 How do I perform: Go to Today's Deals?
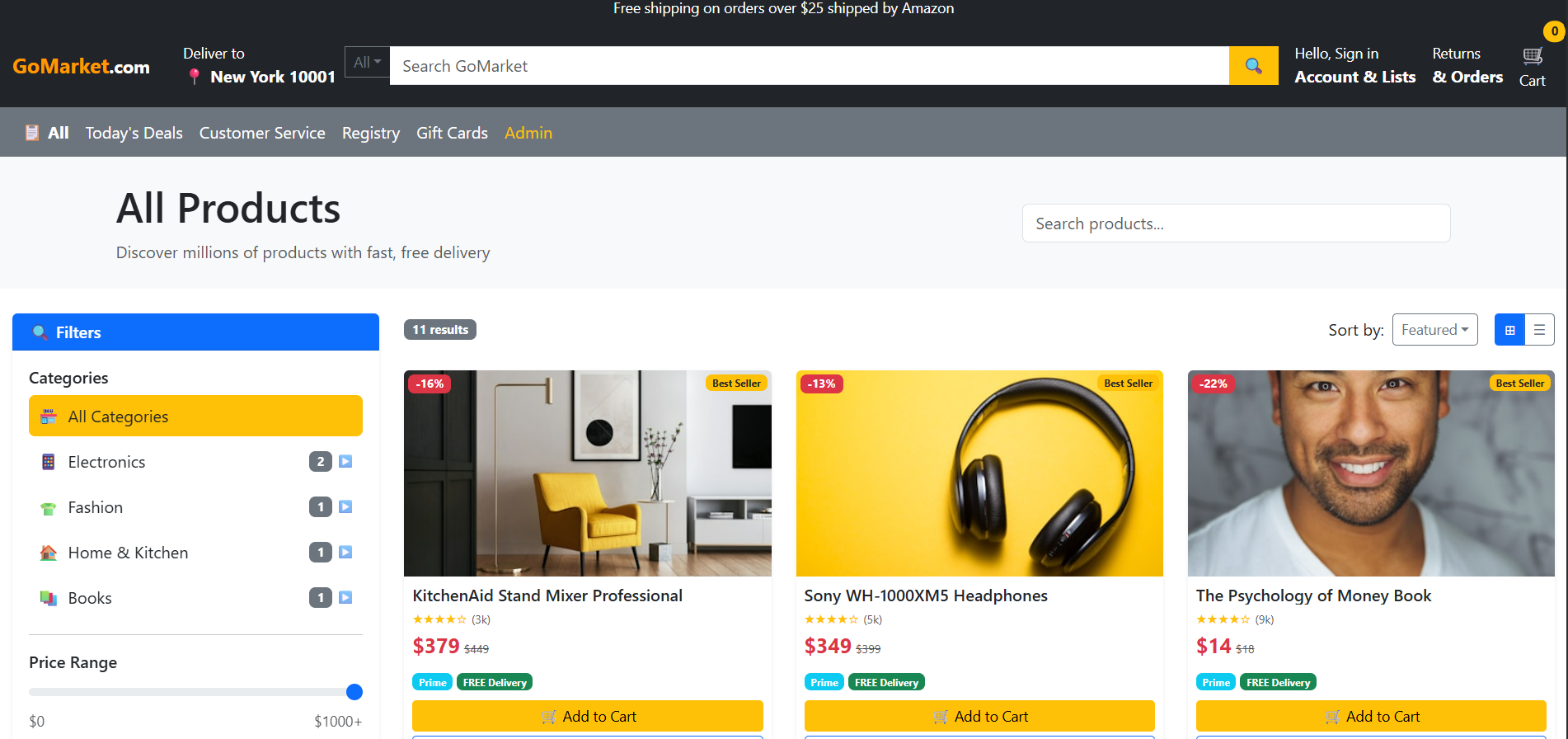[x=134, y=133]
